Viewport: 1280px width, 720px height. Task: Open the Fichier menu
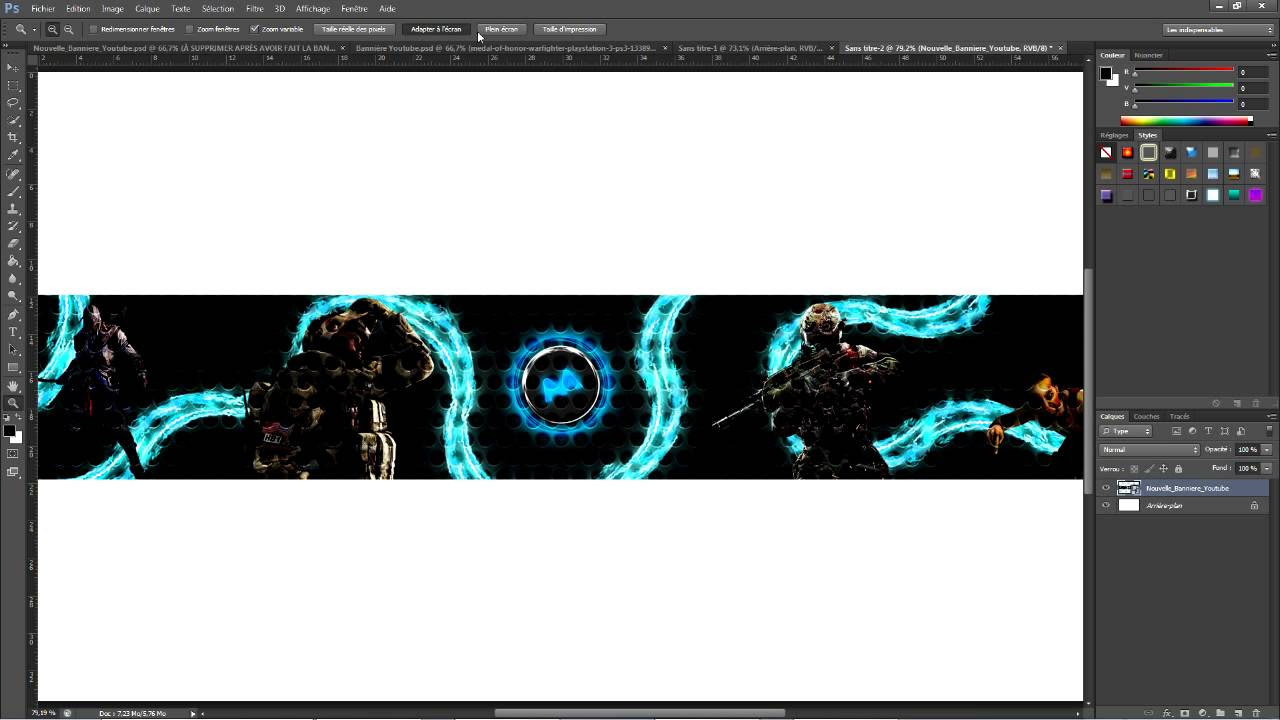[x=43, y=8]
